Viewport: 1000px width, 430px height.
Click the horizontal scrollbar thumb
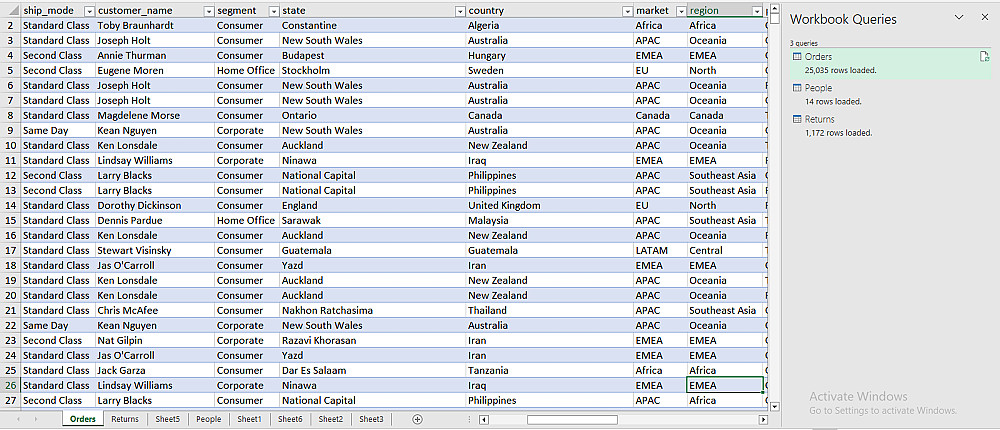[x=572, y=420]
